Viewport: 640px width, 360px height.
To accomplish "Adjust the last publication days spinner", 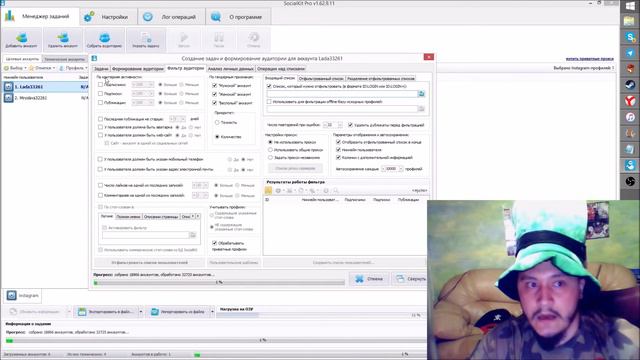I will tap(178, 119).
